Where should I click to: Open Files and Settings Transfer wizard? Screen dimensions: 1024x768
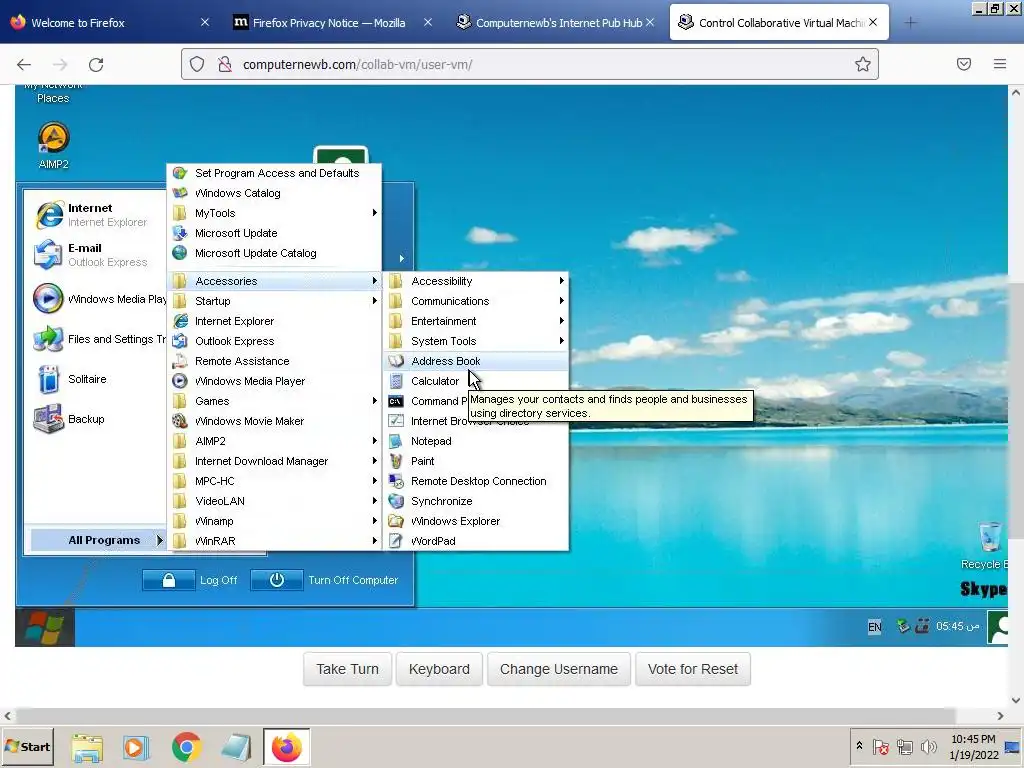pyautogui.click(x=99, y=339)
